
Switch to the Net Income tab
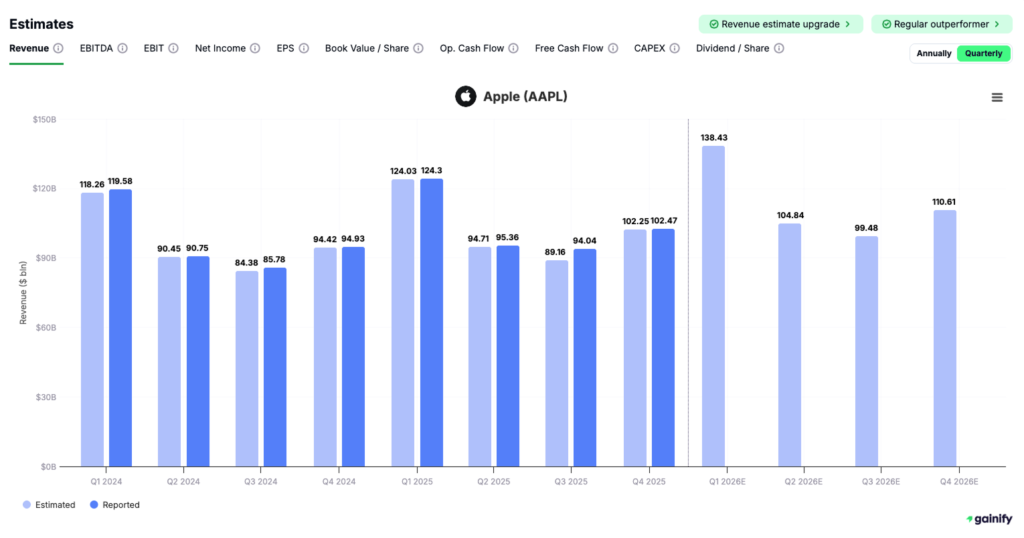click(x=220, y=48)
